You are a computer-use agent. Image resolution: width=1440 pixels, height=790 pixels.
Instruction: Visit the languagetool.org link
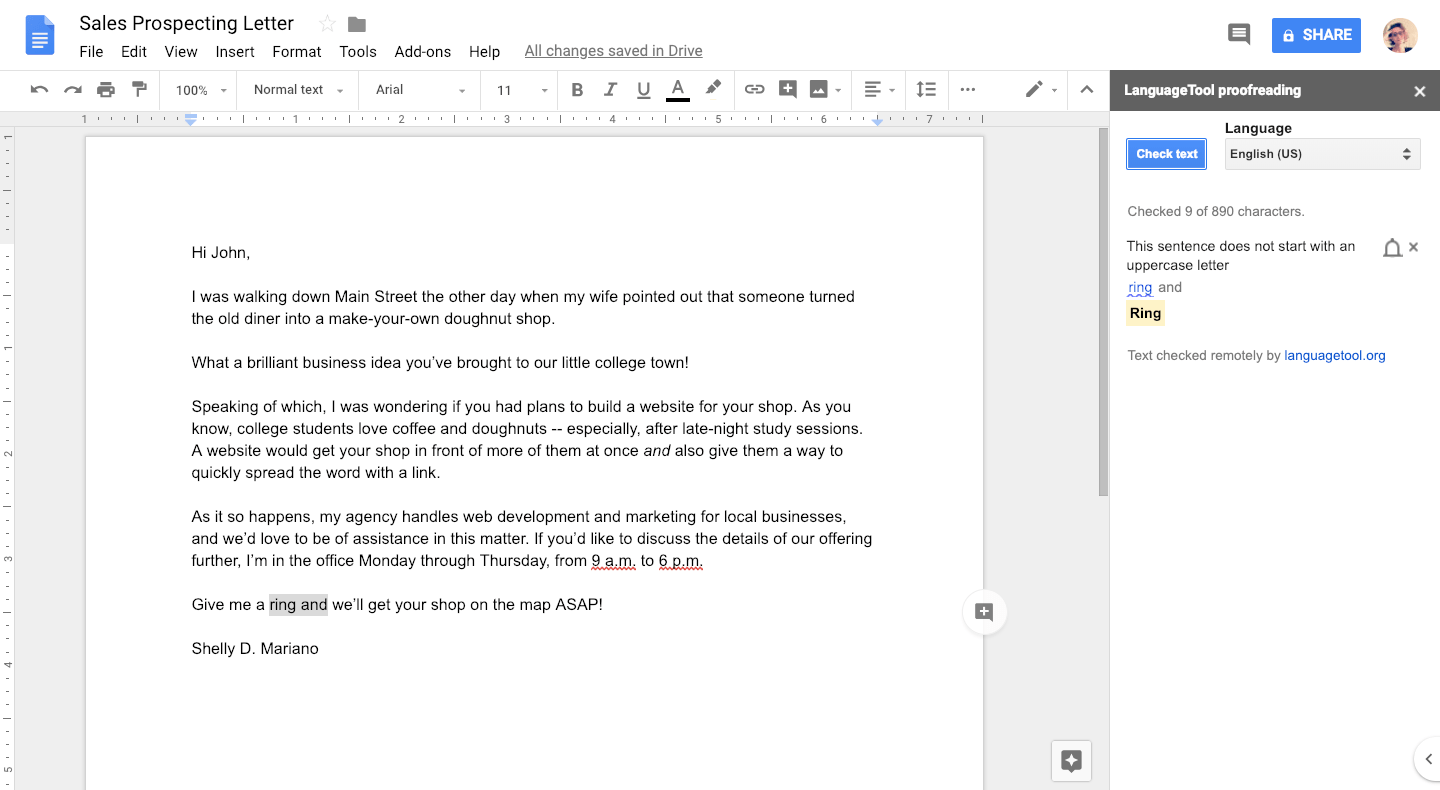1335,355
